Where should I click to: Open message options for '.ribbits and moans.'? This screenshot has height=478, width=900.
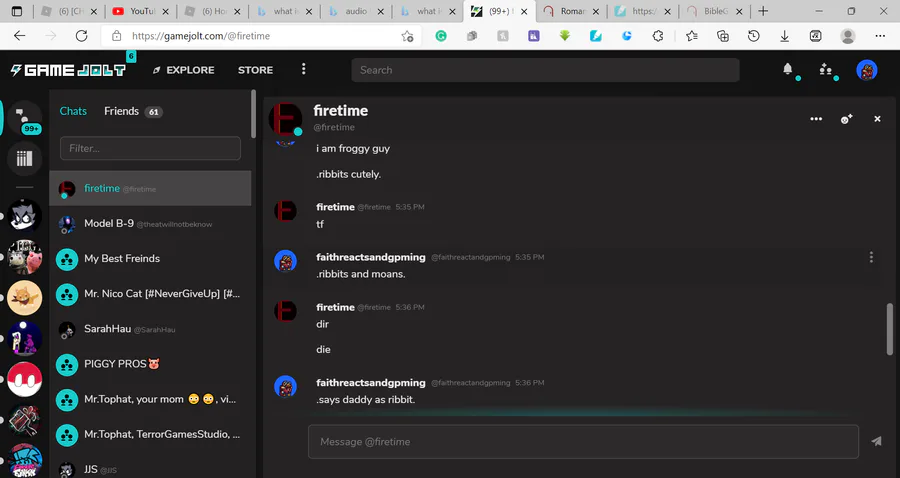[871, 257]
